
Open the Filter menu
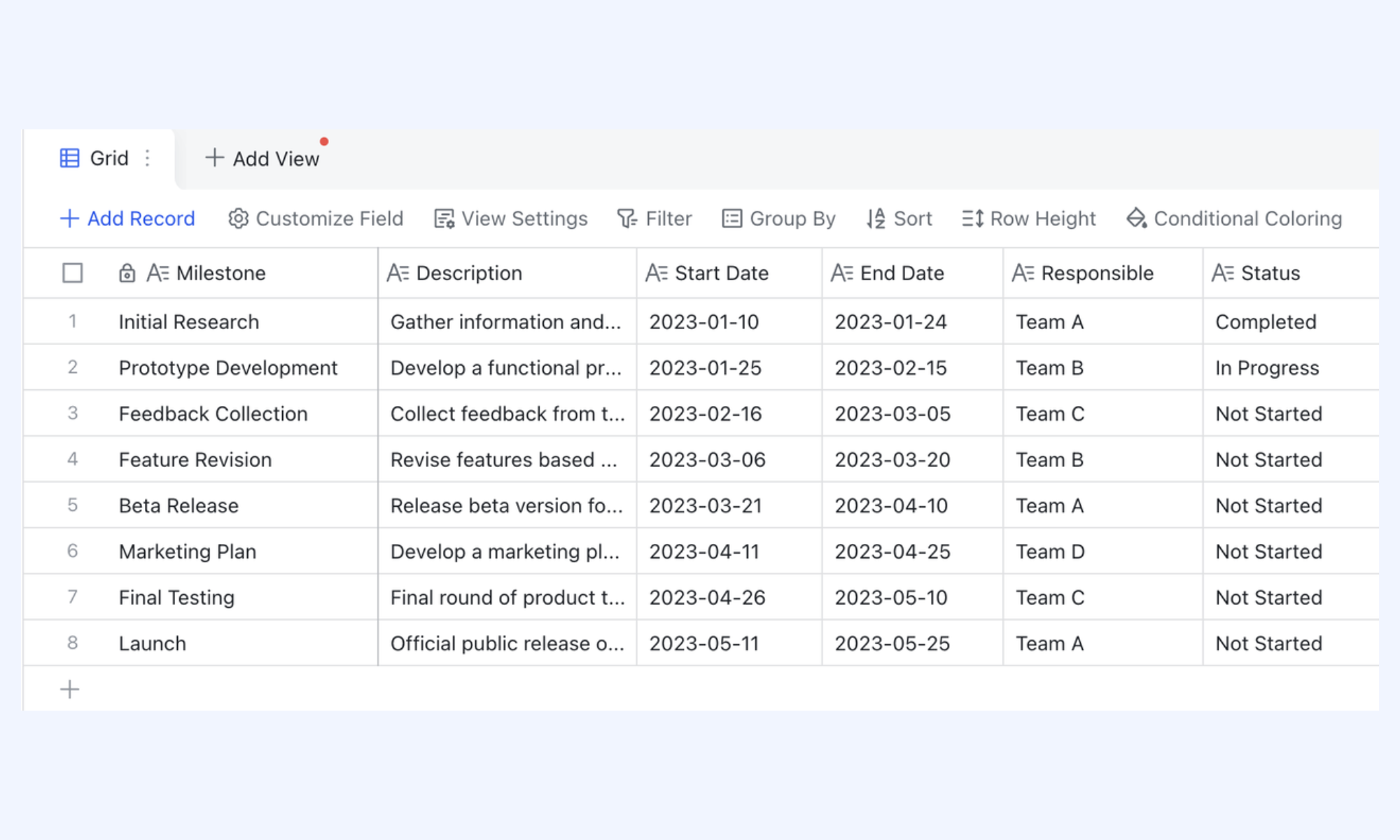pyautogui.click(x=654, y=218)
